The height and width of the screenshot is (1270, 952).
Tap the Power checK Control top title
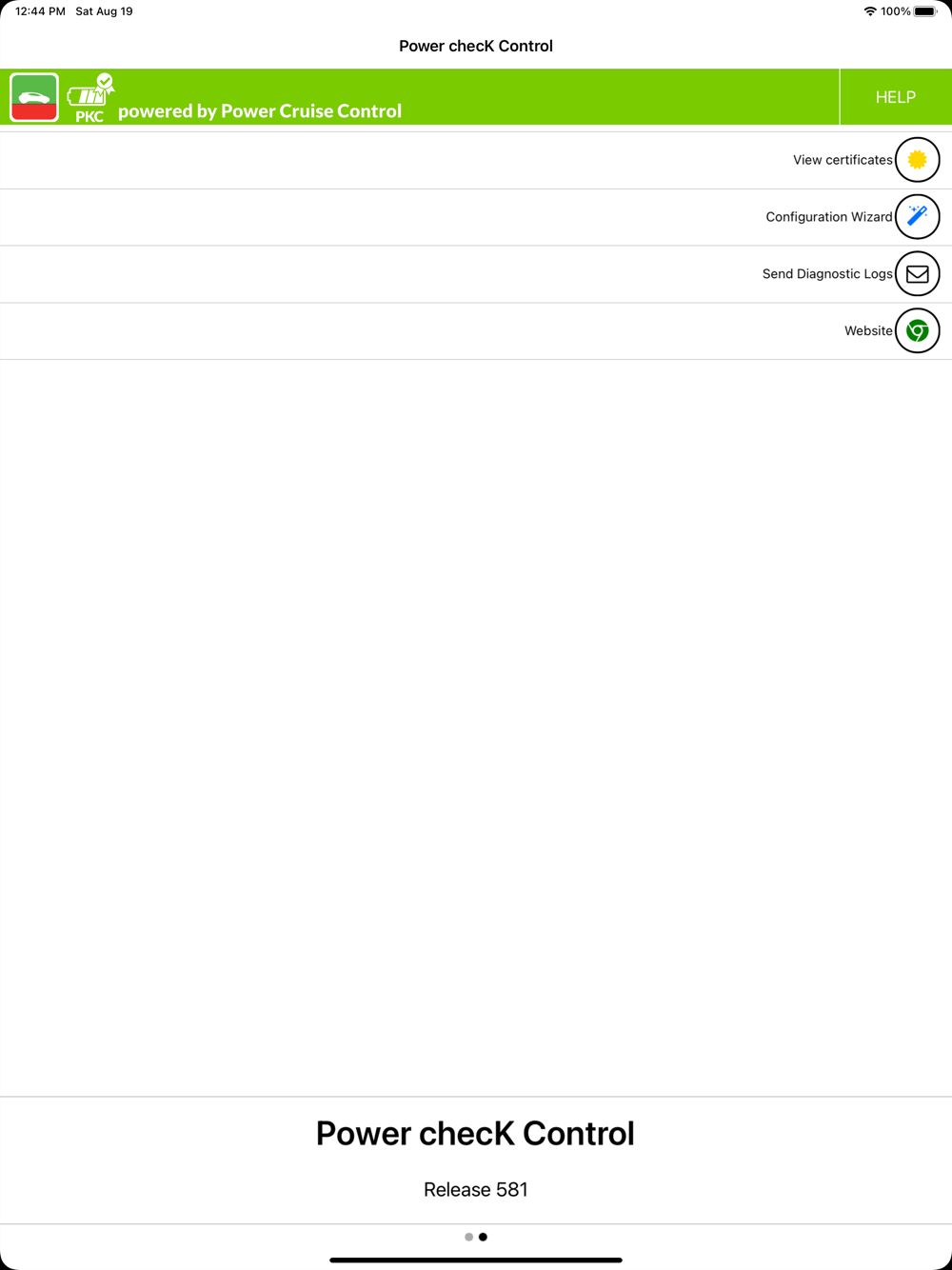476,46
